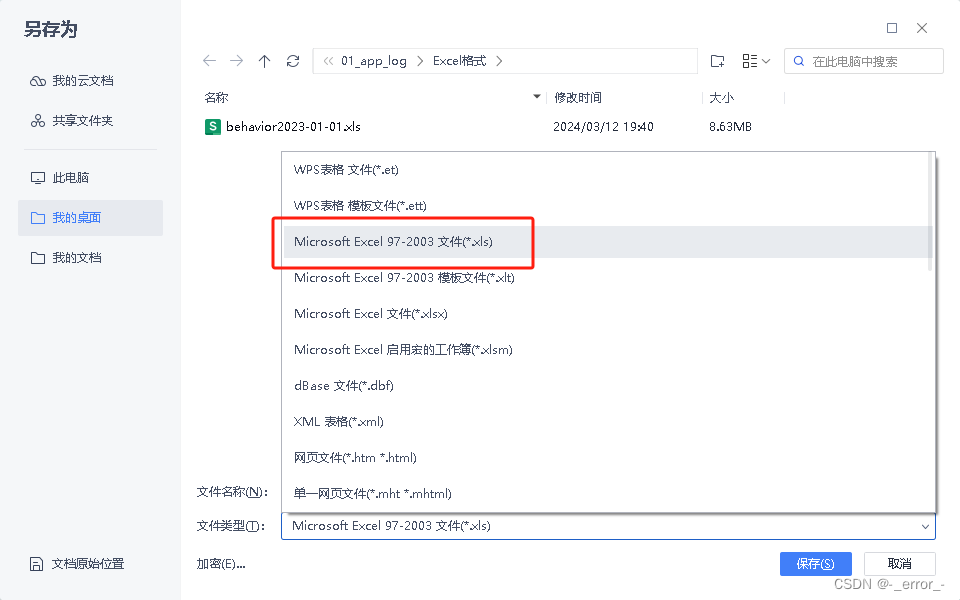
Task: Refresh the current folder view
Action: (292, 61)
